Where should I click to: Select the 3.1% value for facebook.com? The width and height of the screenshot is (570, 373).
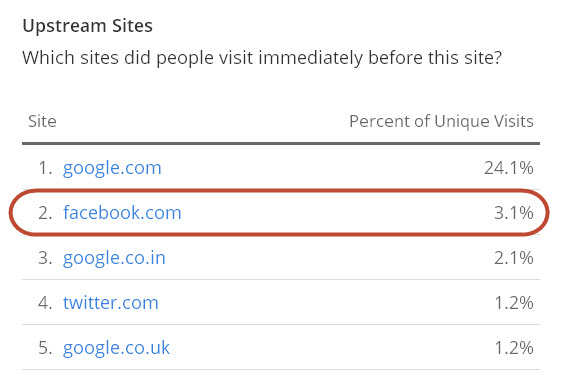click(514, 213)
